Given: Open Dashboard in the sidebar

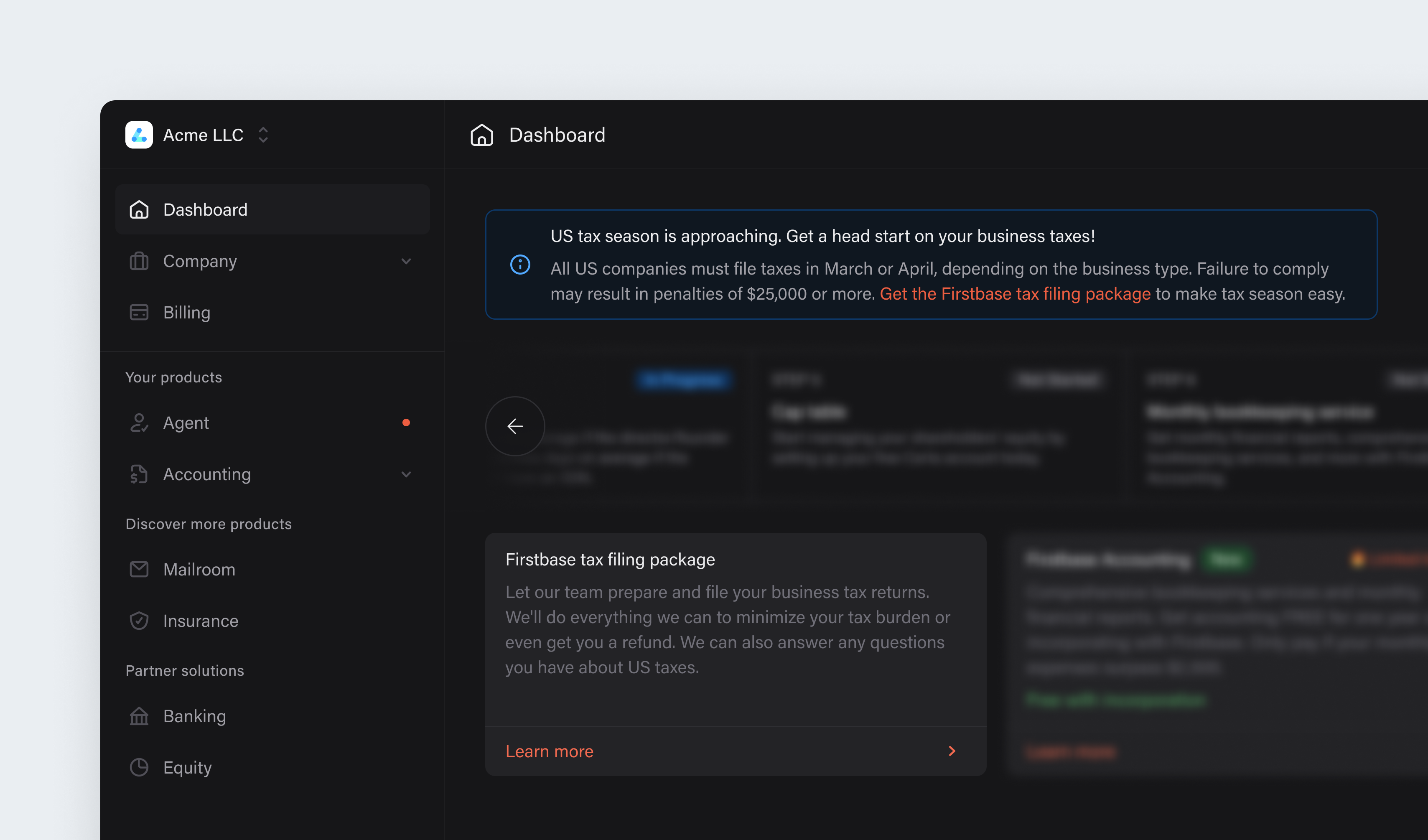Looking at the screenshot, I should coord(272,210).
